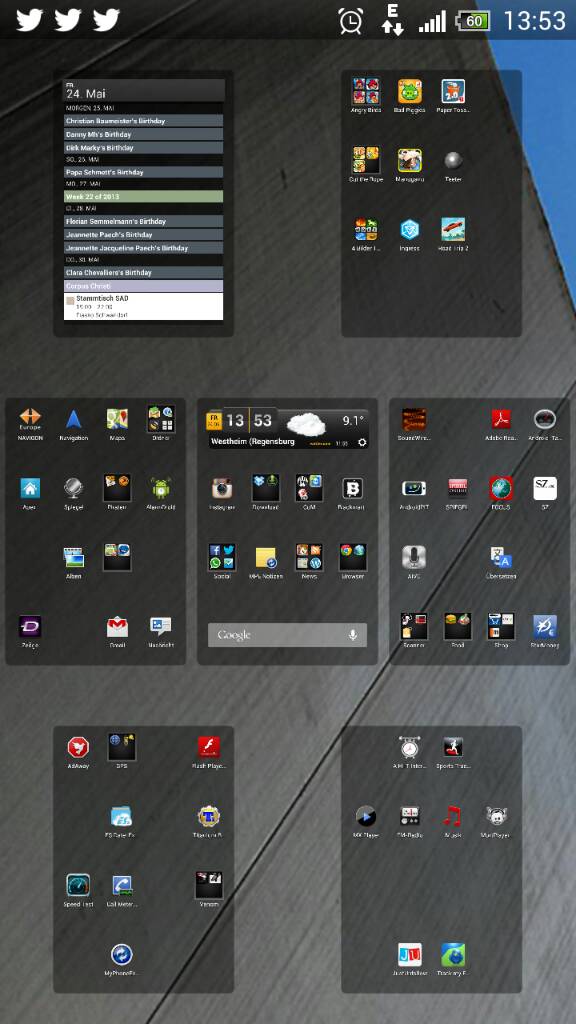
Task: Launch the Teeter ball game
Action: (453, 160)
